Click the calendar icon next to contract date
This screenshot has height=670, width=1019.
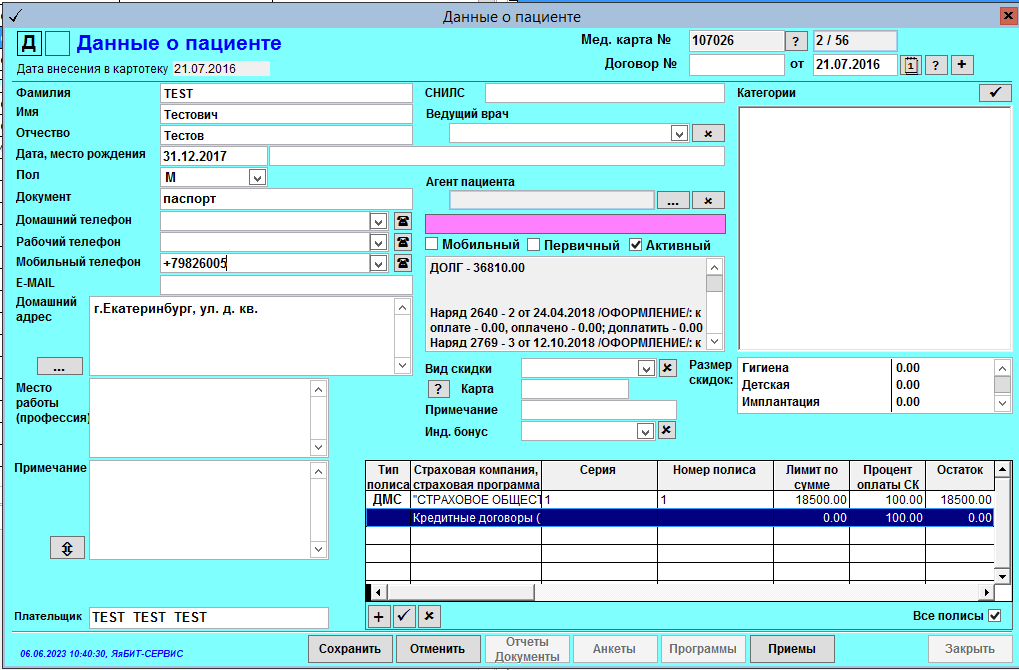pos(911,65)
